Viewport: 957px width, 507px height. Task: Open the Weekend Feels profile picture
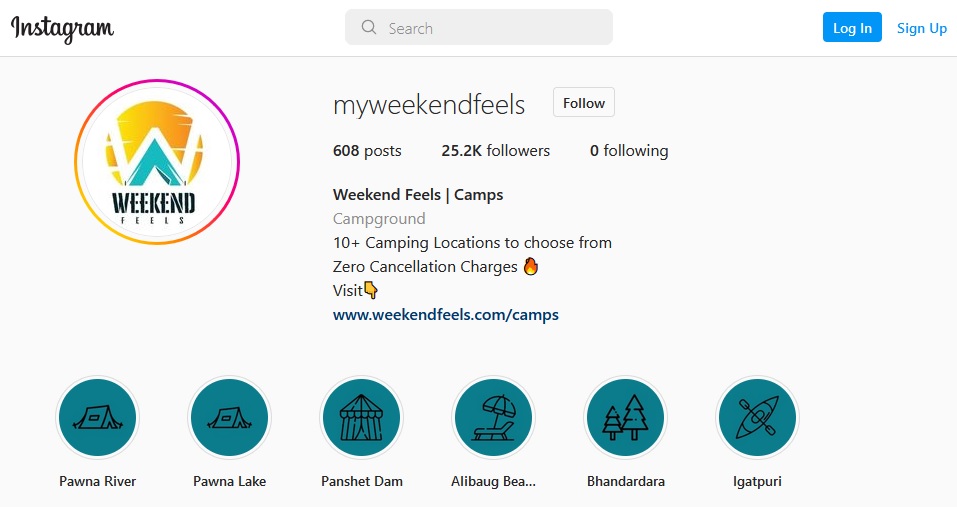point(157,161)
